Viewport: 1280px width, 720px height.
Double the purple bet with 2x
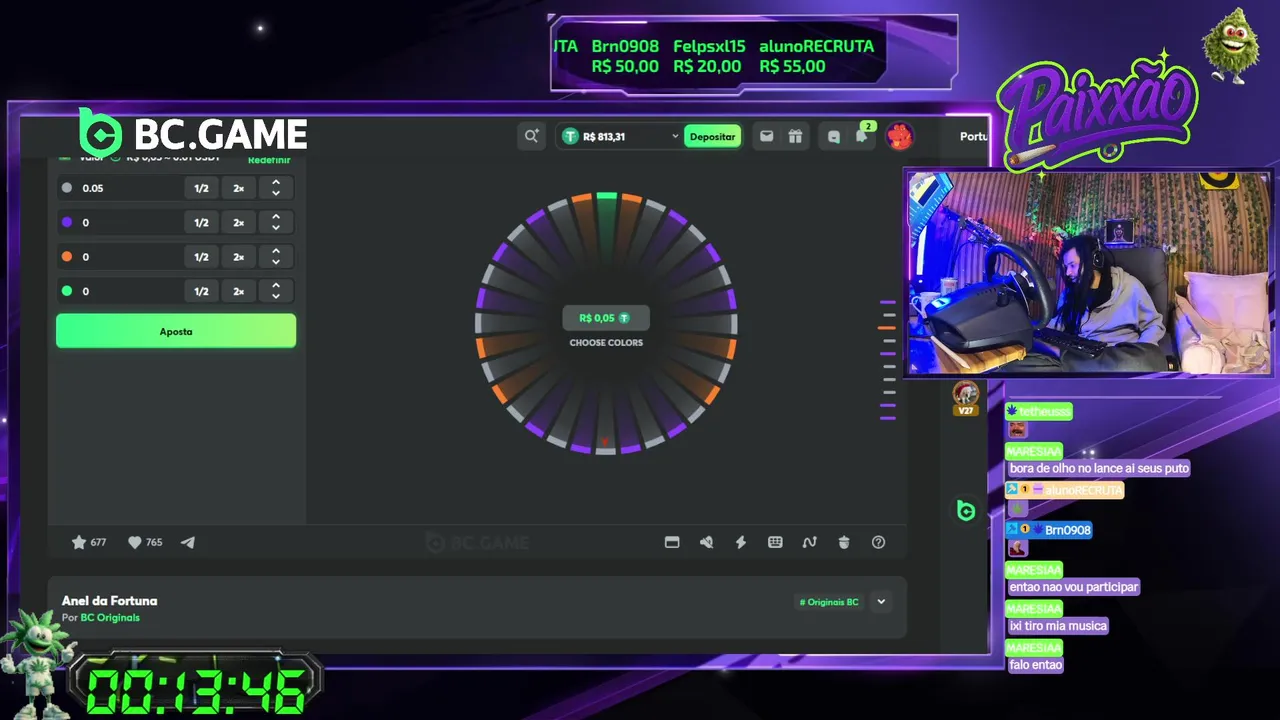tap(238, 222)
